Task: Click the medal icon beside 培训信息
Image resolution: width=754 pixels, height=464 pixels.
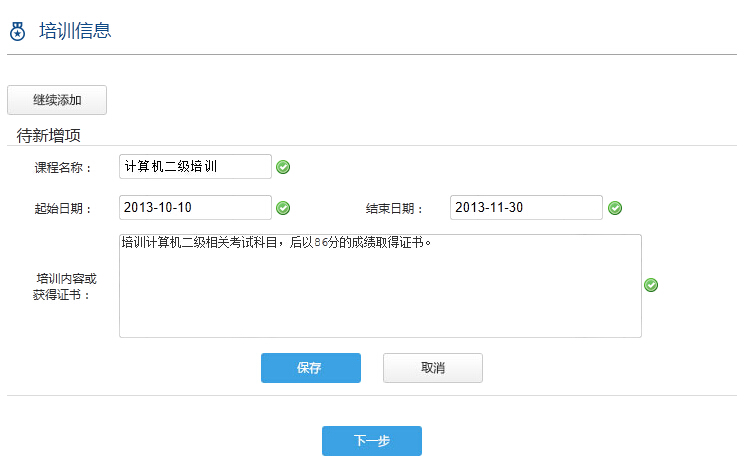Action: pos(17,32)
